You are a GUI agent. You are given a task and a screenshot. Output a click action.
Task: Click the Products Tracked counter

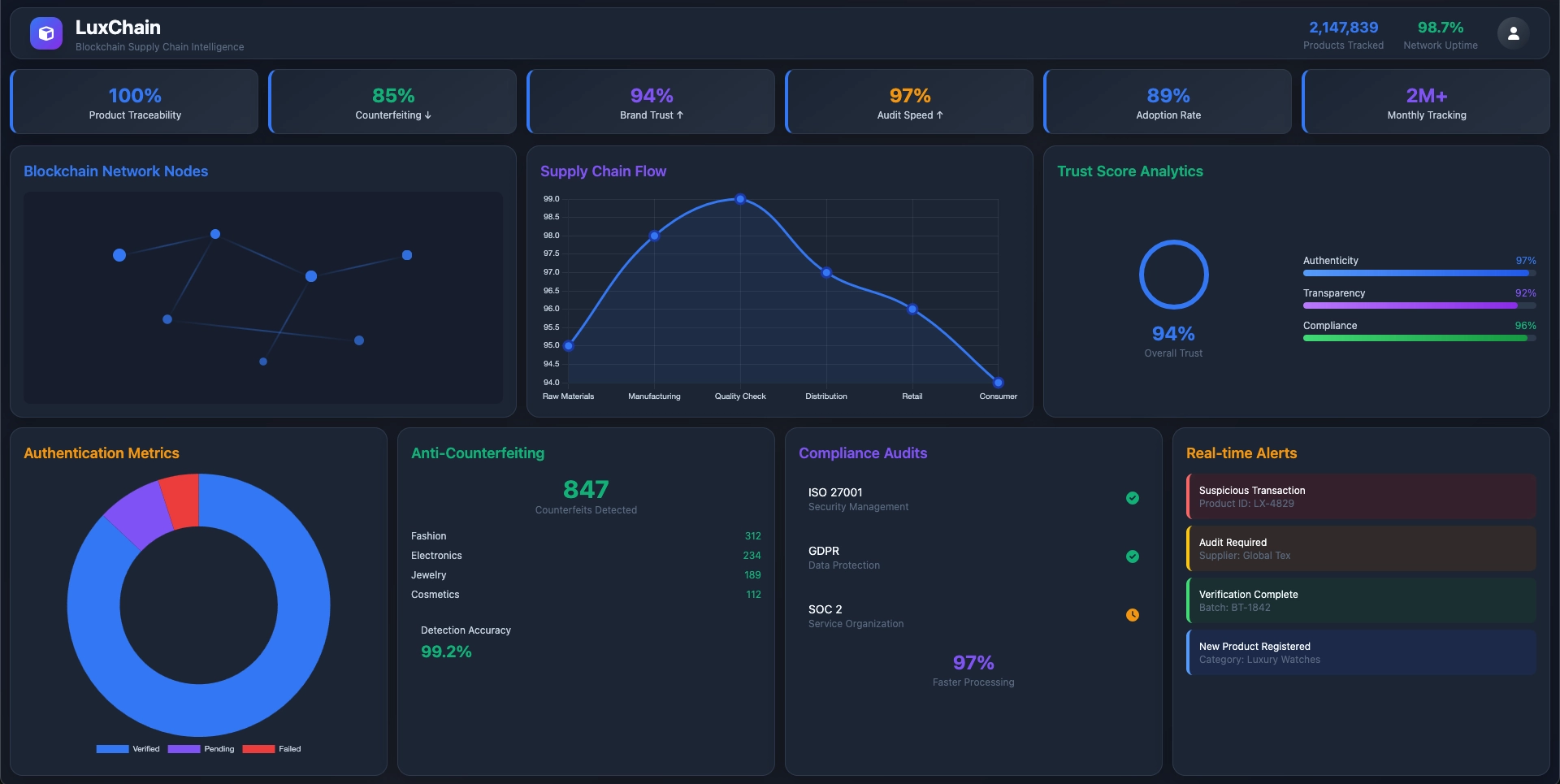click(x=1343, y=34)
